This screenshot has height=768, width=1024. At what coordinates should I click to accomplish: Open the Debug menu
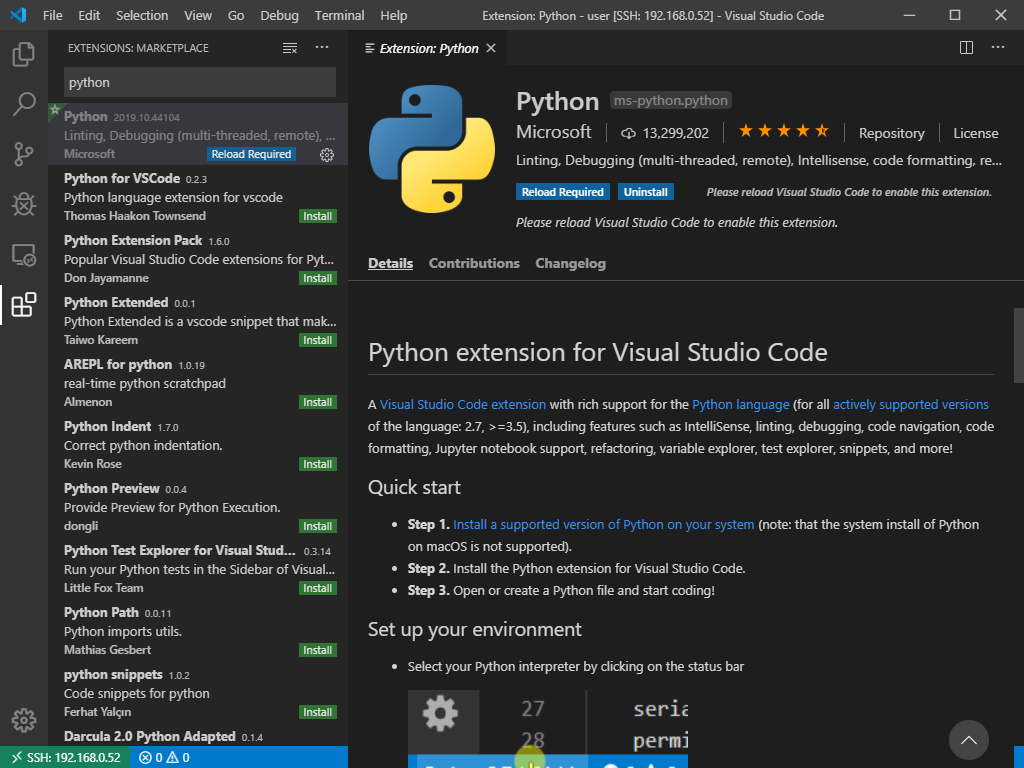point(279,15)
